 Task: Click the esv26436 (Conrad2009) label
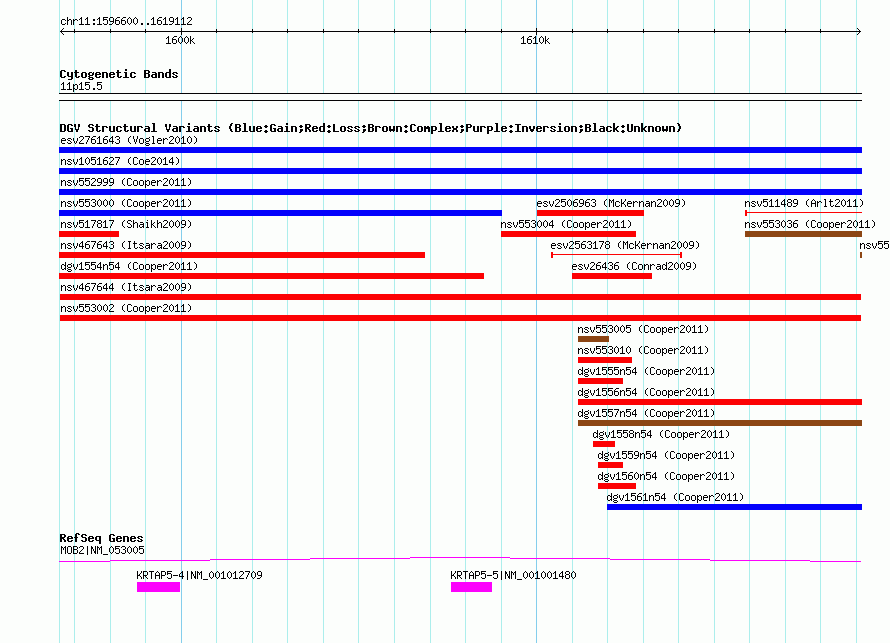coord(634,266)
